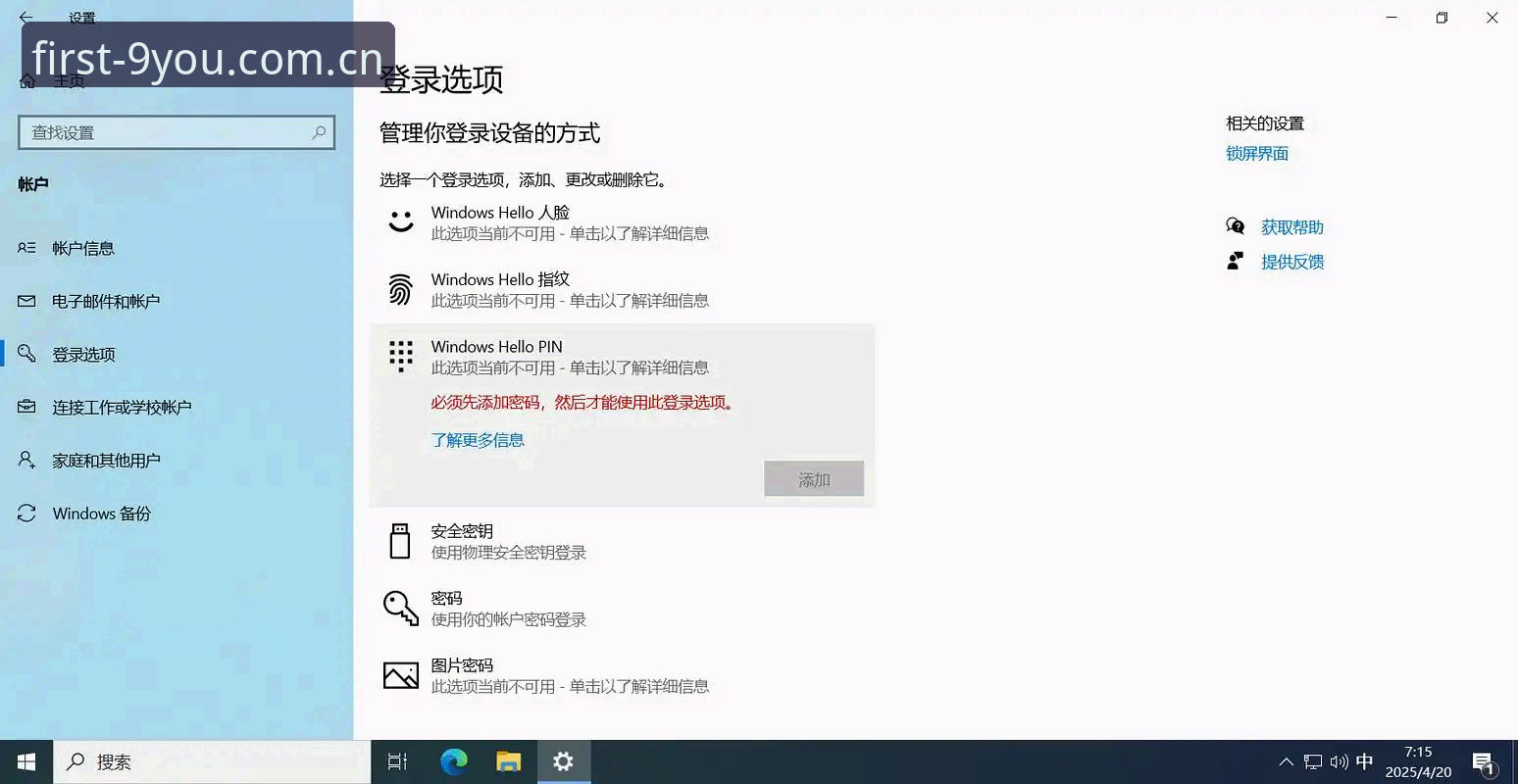Click the network icon in system tray

(x=1312, y=761)
